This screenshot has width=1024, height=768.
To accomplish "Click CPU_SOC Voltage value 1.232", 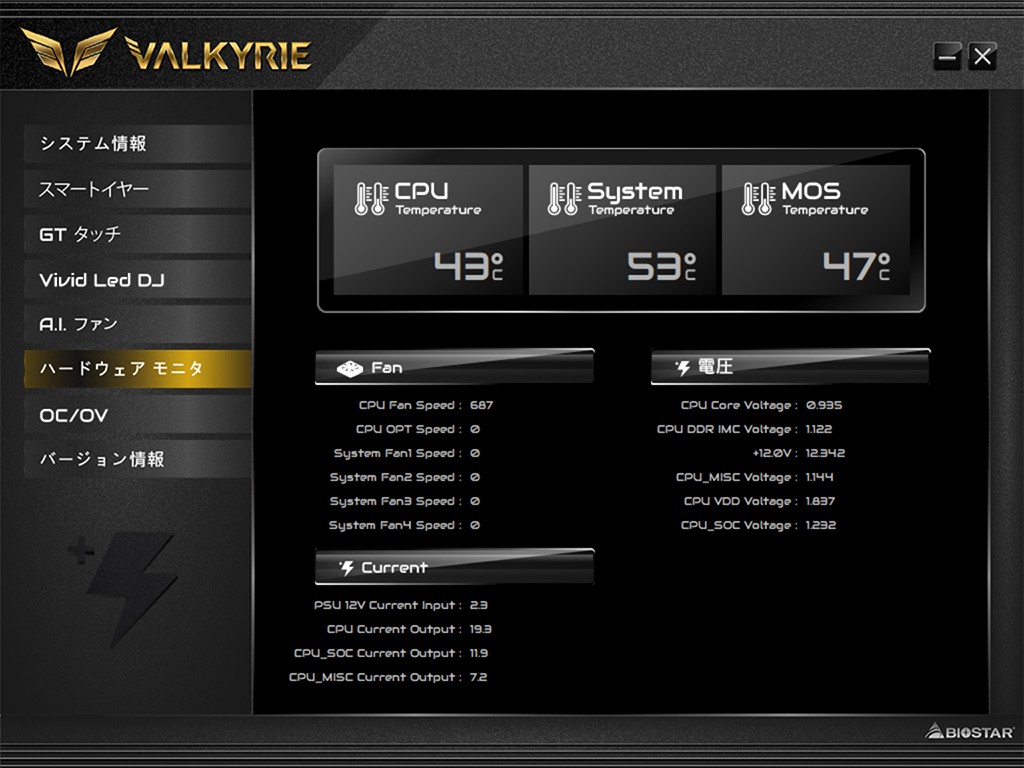I will (820, 525).
